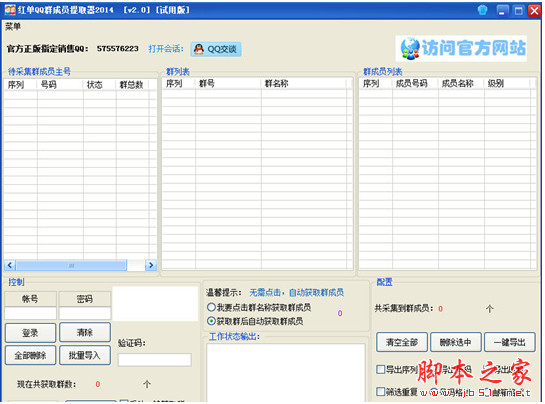The width and height of the screenshot is (545, 404).
Task: Click the left scroll arrow of account list
Action: 10,265
